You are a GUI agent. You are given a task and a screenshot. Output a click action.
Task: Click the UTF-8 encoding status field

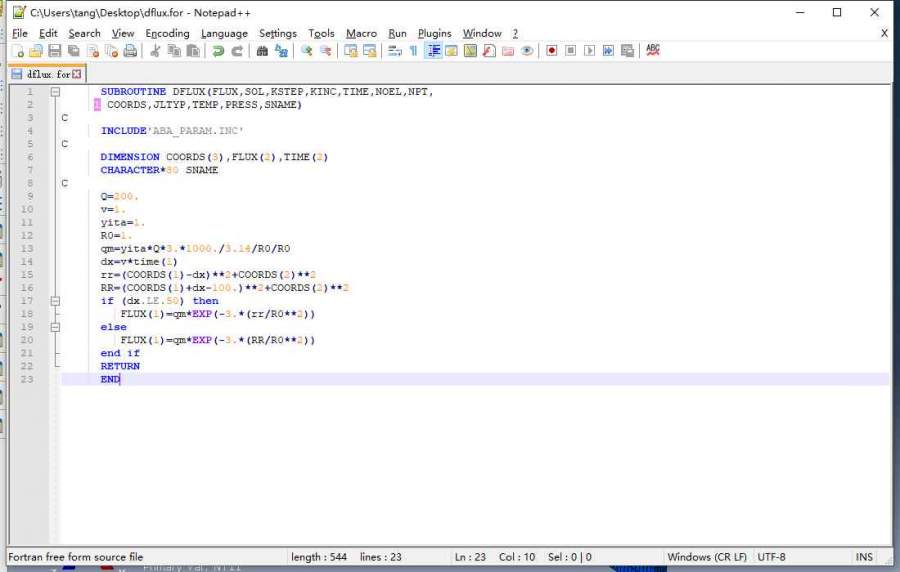pos(772,557)
